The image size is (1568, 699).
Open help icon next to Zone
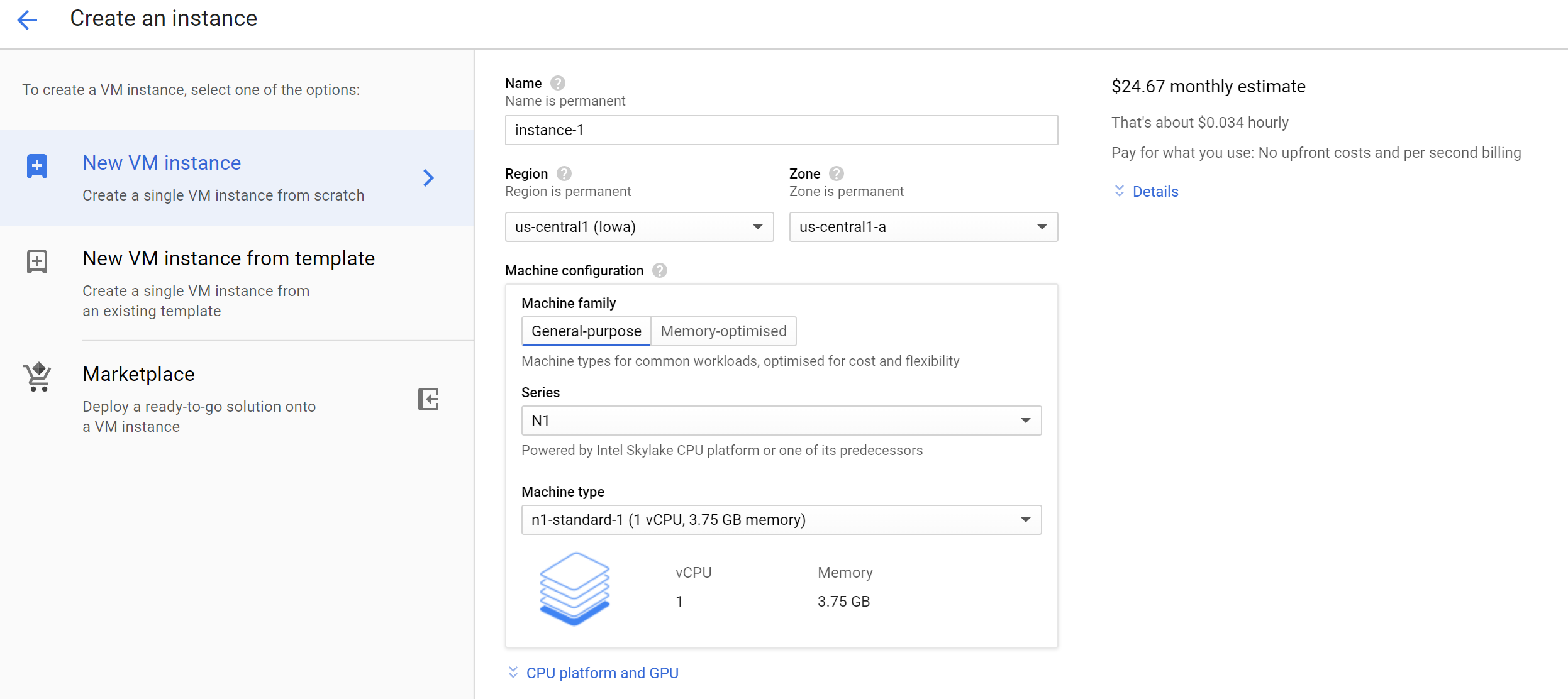coord(837,173)
